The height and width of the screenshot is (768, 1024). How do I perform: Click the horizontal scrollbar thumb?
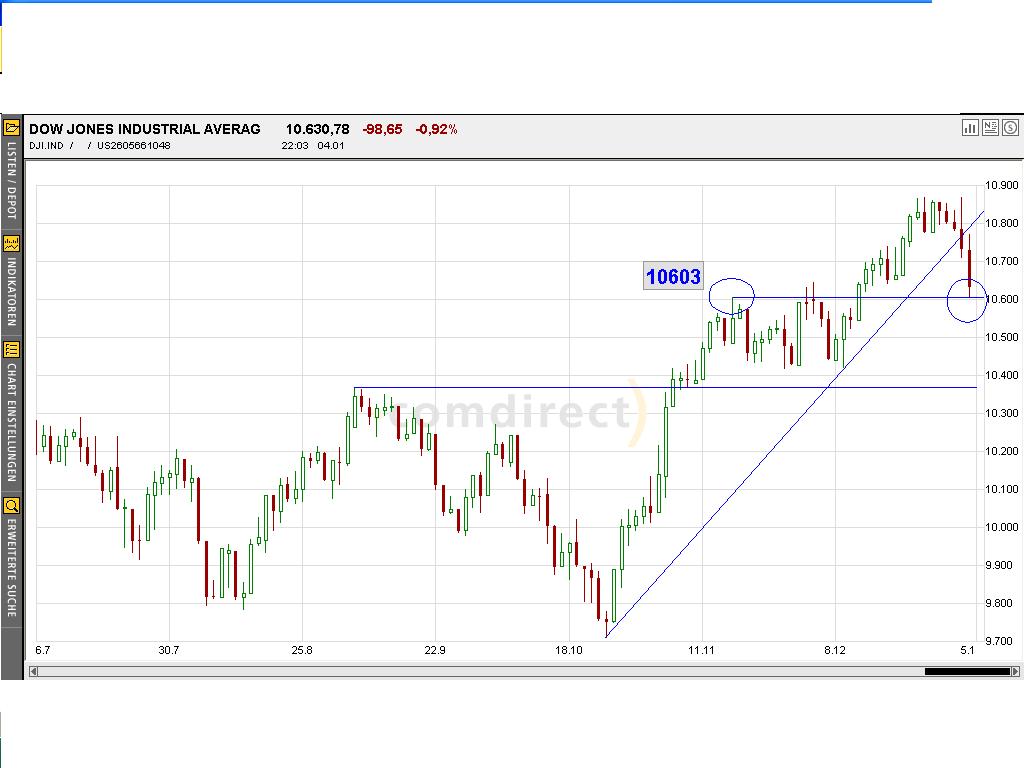[966, 671]
